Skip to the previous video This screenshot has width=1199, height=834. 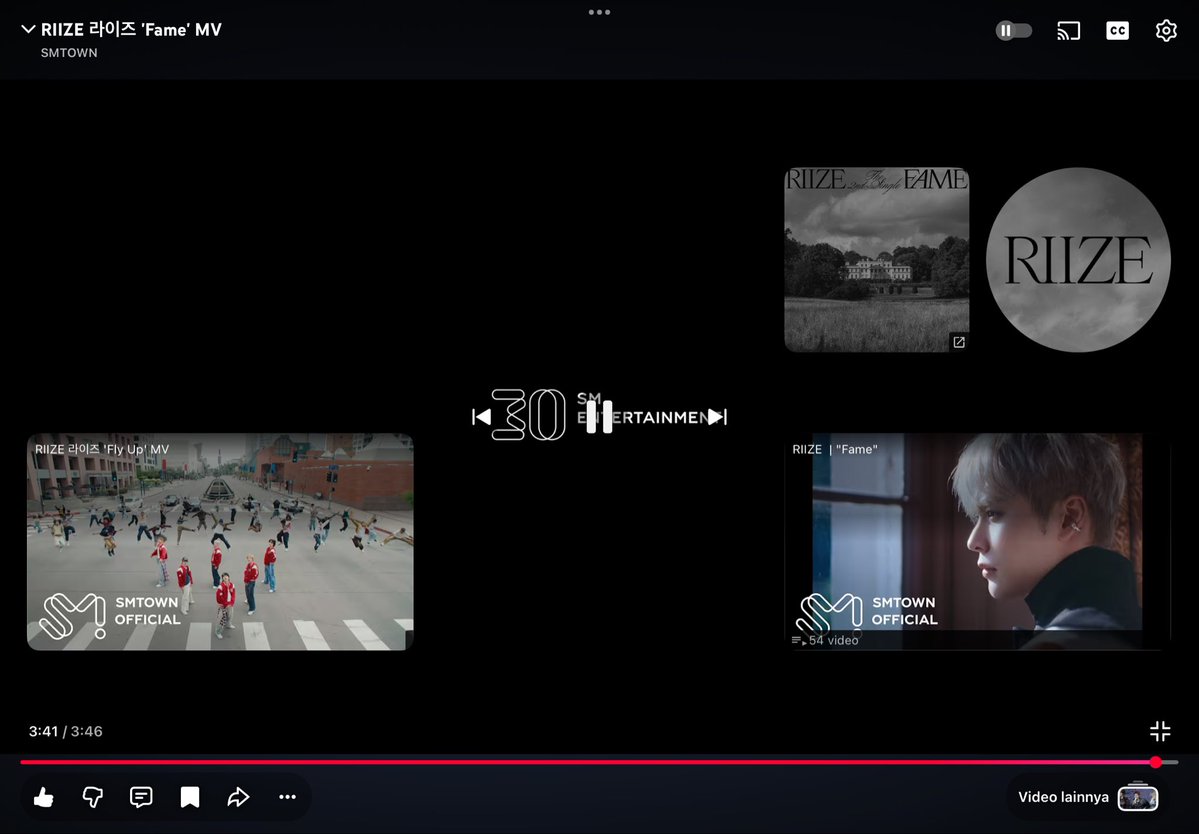coord(481,417)
